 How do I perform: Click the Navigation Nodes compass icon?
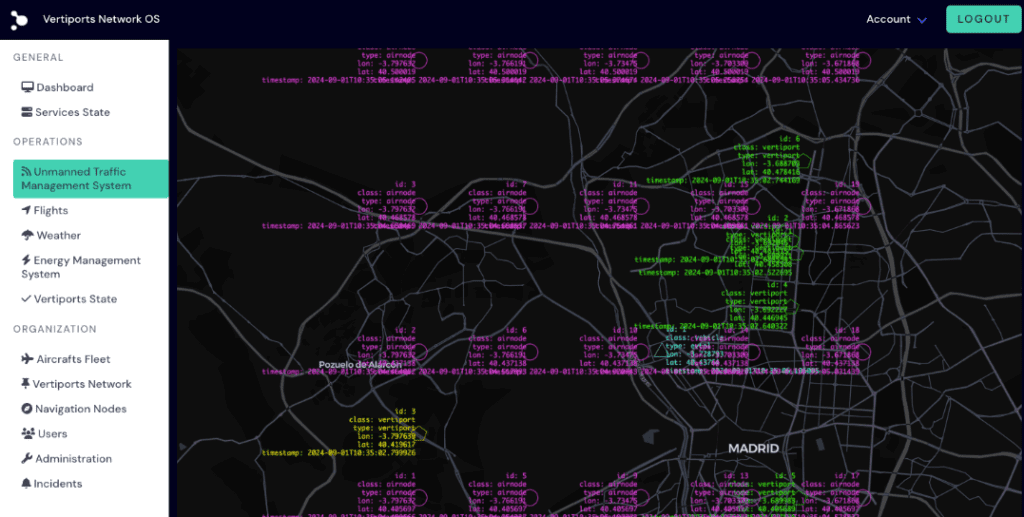click(x=27, y=409)
